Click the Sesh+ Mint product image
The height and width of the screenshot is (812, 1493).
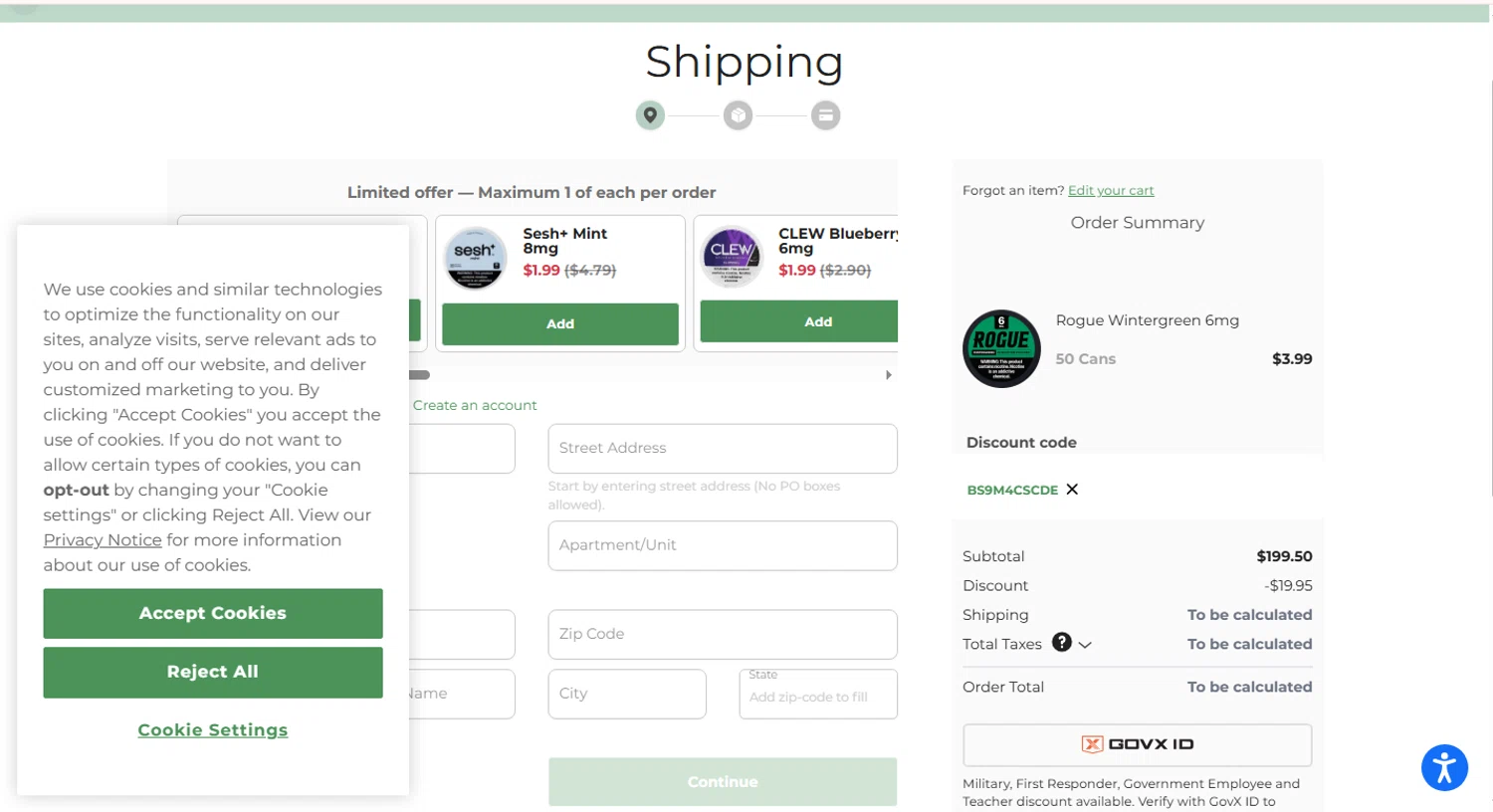tap(475, 258)
